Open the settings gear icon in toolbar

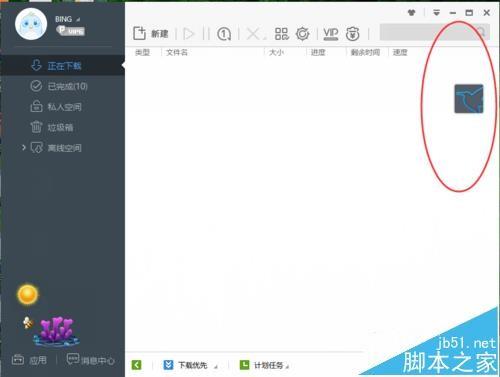click(x=303, y=34)
